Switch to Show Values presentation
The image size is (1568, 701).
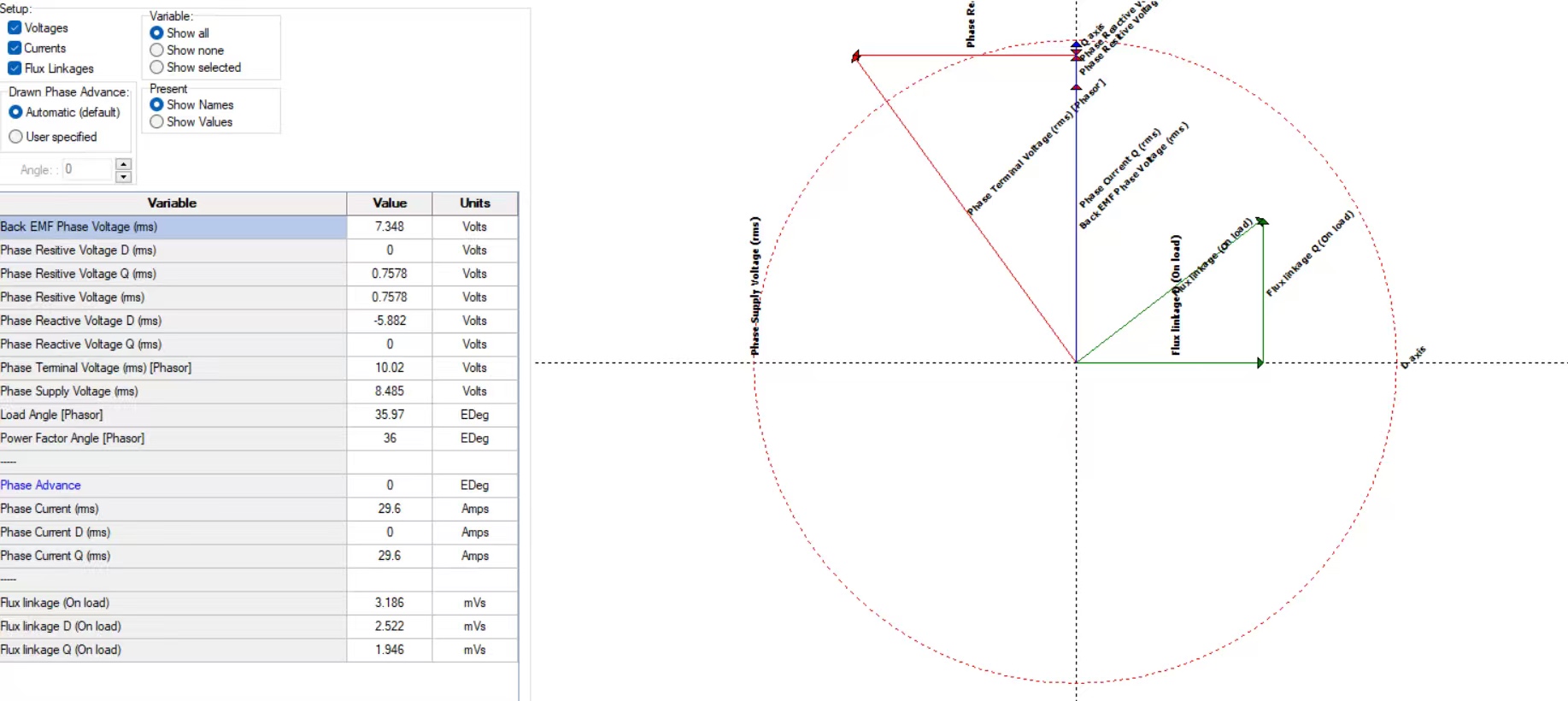(156, 122)
